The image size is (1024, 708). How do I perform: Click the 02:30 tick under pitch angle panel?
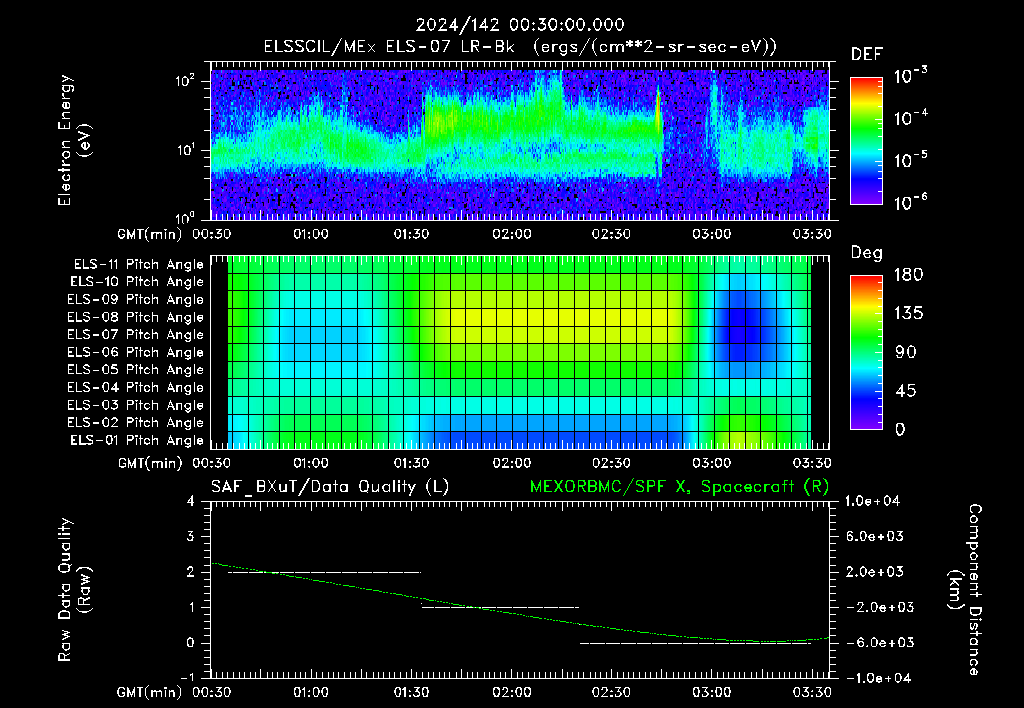(611, 463)
